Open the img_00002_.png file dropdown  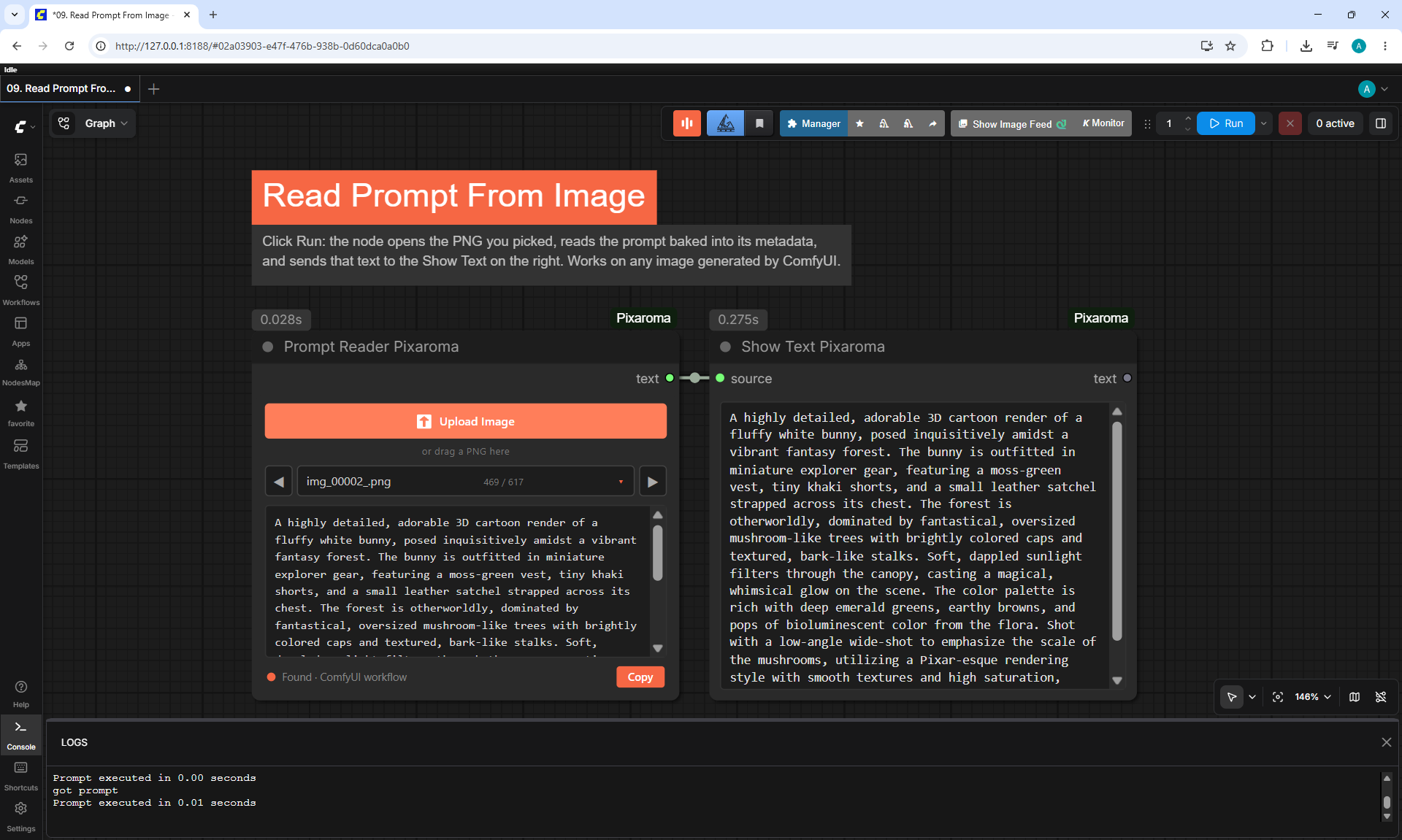click(x=466, y=482)
